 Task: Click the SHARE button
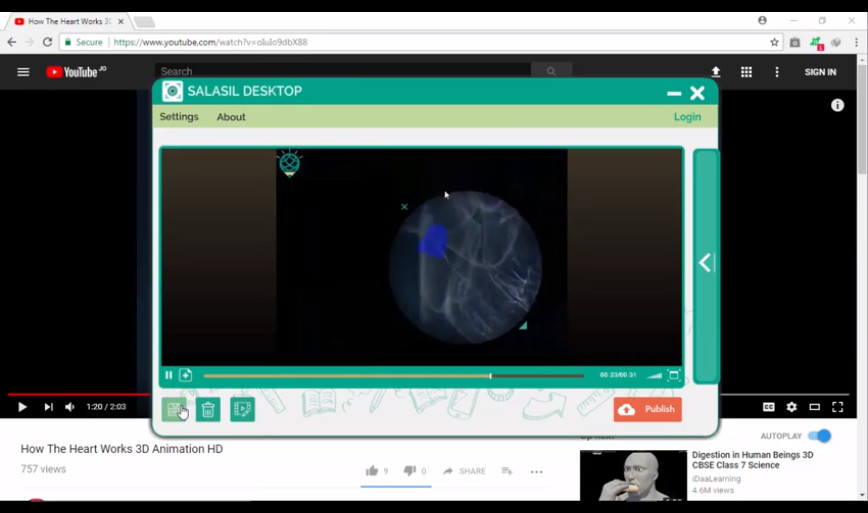pyautogui.click(x=464, y=471)
